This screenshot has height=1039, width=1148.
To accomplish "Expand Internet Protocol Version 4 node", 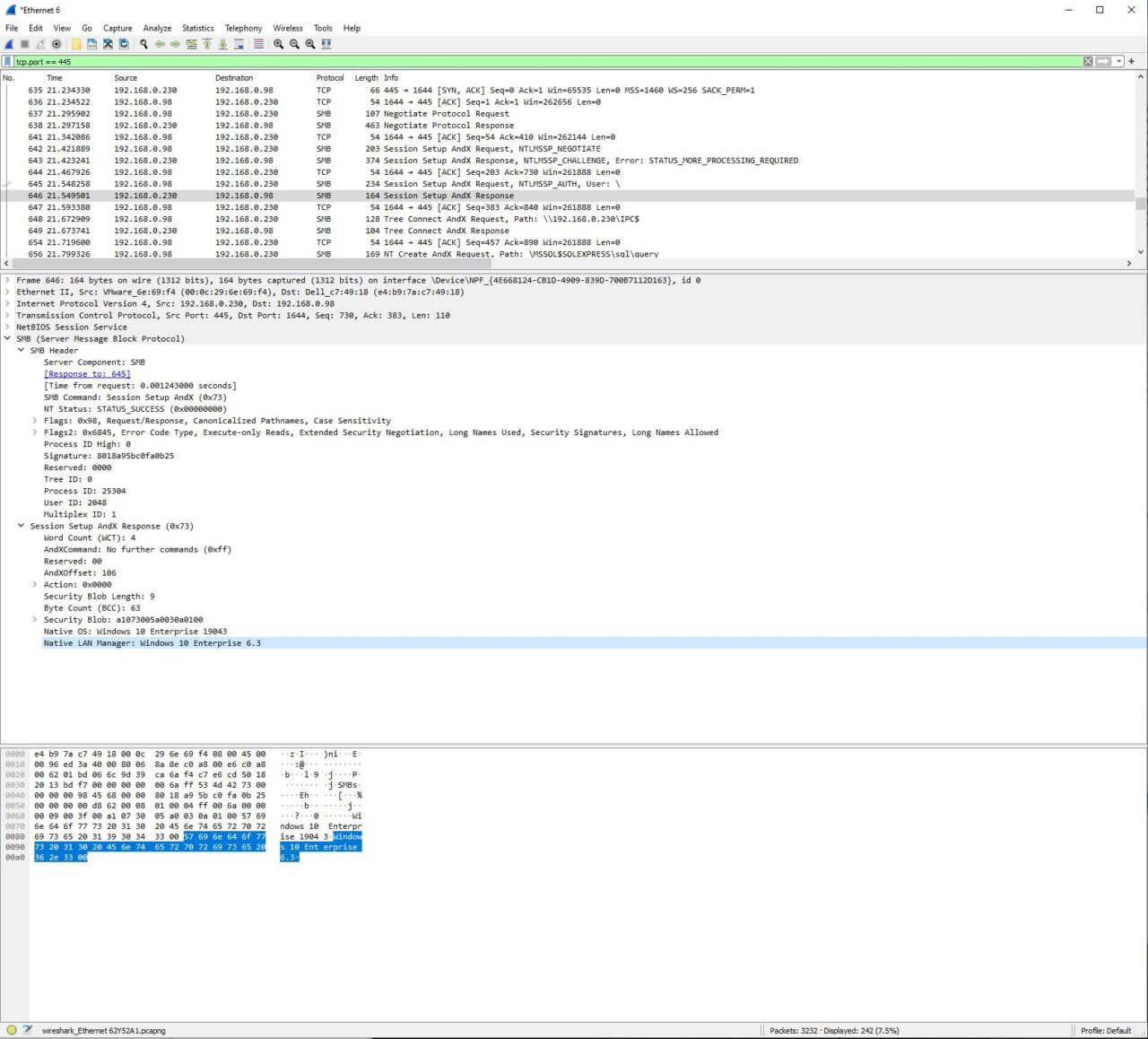I will pos(7,303).
